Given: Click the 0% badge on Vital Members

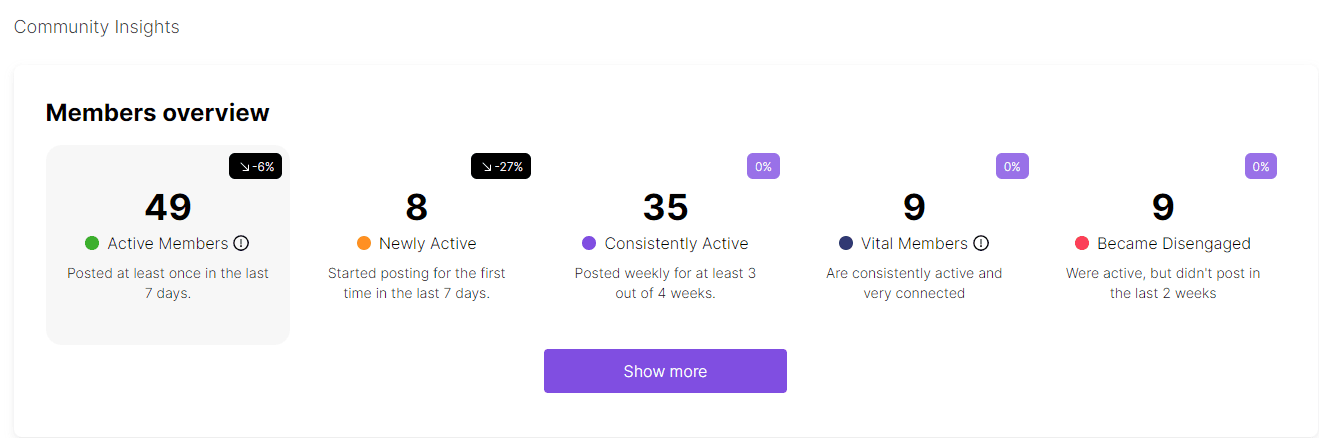Looking at the screenshot, I should [x=1012, y=166].
